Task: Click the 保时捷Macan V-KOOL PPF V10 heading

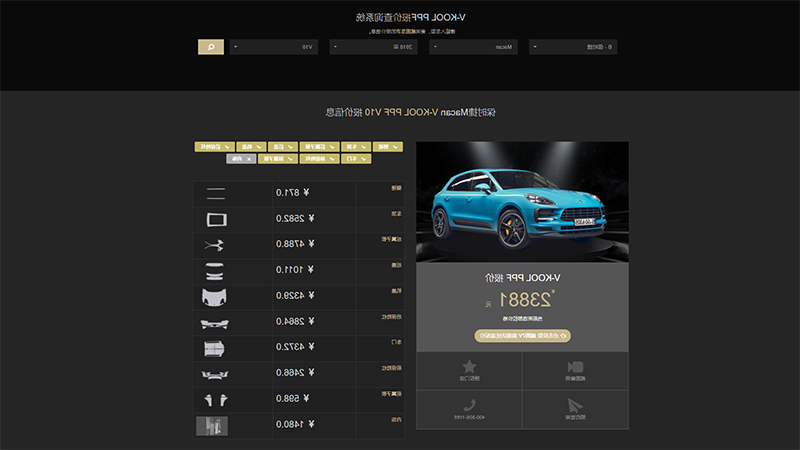Action: pos(410,112)
